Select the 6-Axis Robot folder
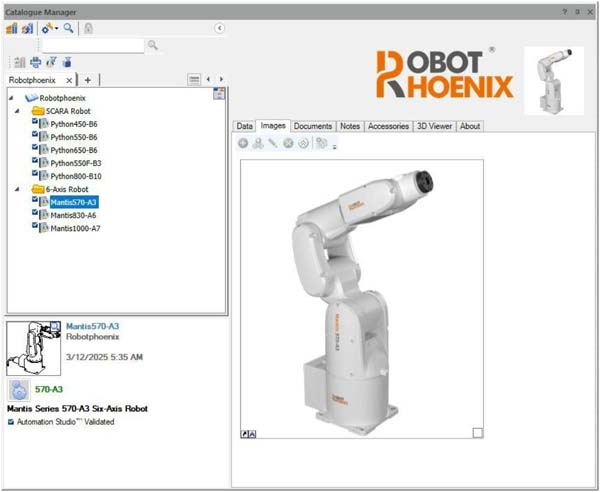 coord(67,189)
